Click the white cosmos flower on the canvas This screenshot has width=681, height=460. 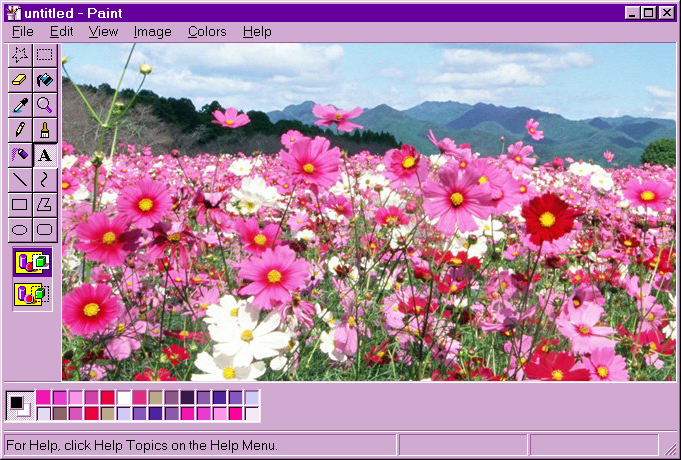tap(248, 335)
